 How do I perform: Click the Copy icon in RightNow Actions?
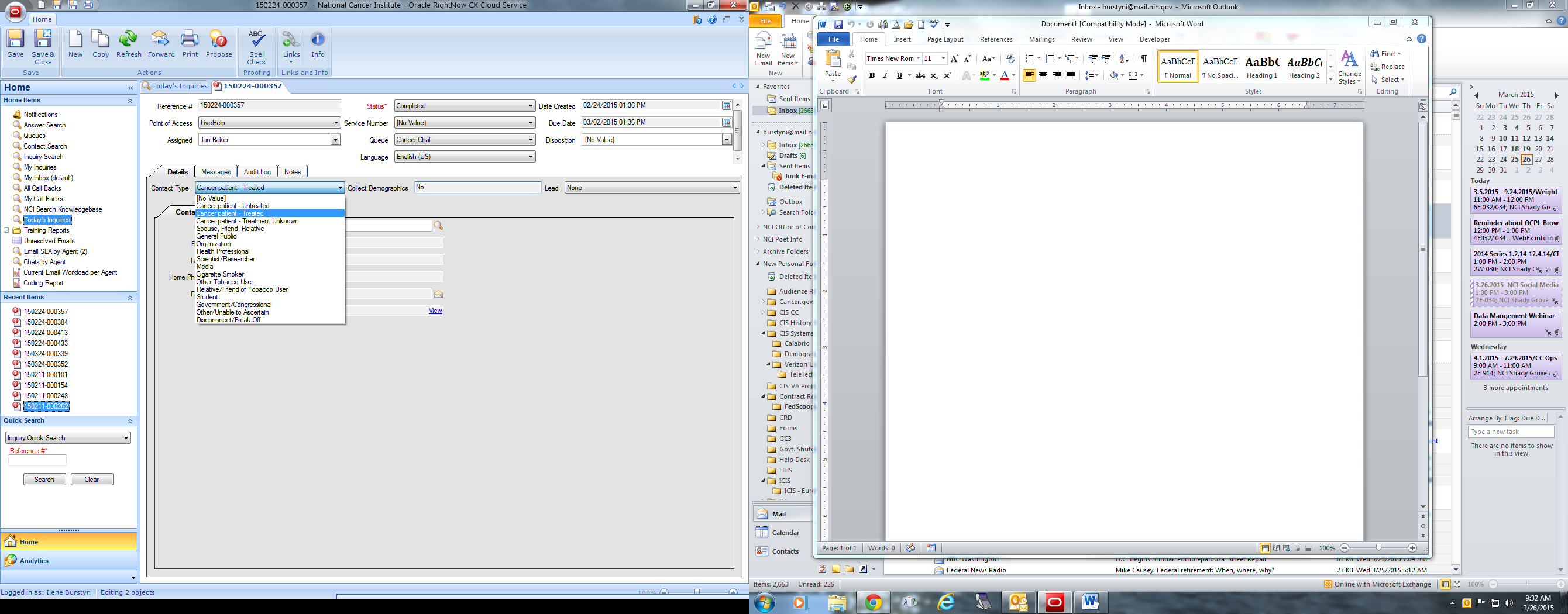pyautogui.click(x=101, y=44)
